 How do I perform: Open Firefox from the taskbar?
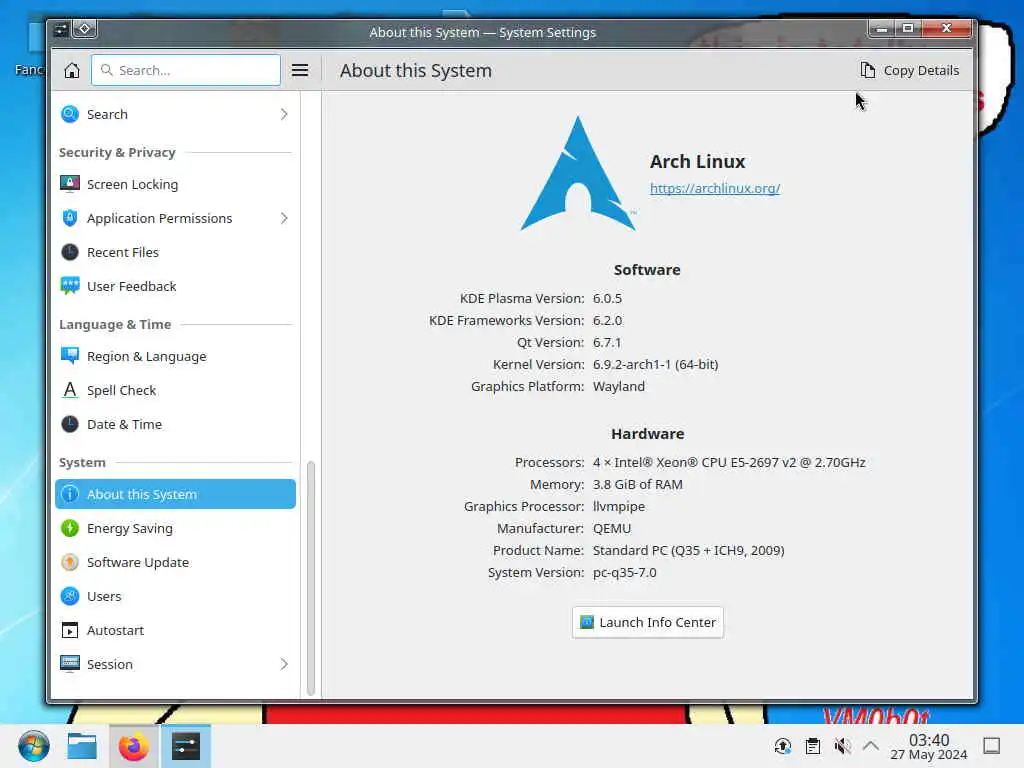point(133,746)
